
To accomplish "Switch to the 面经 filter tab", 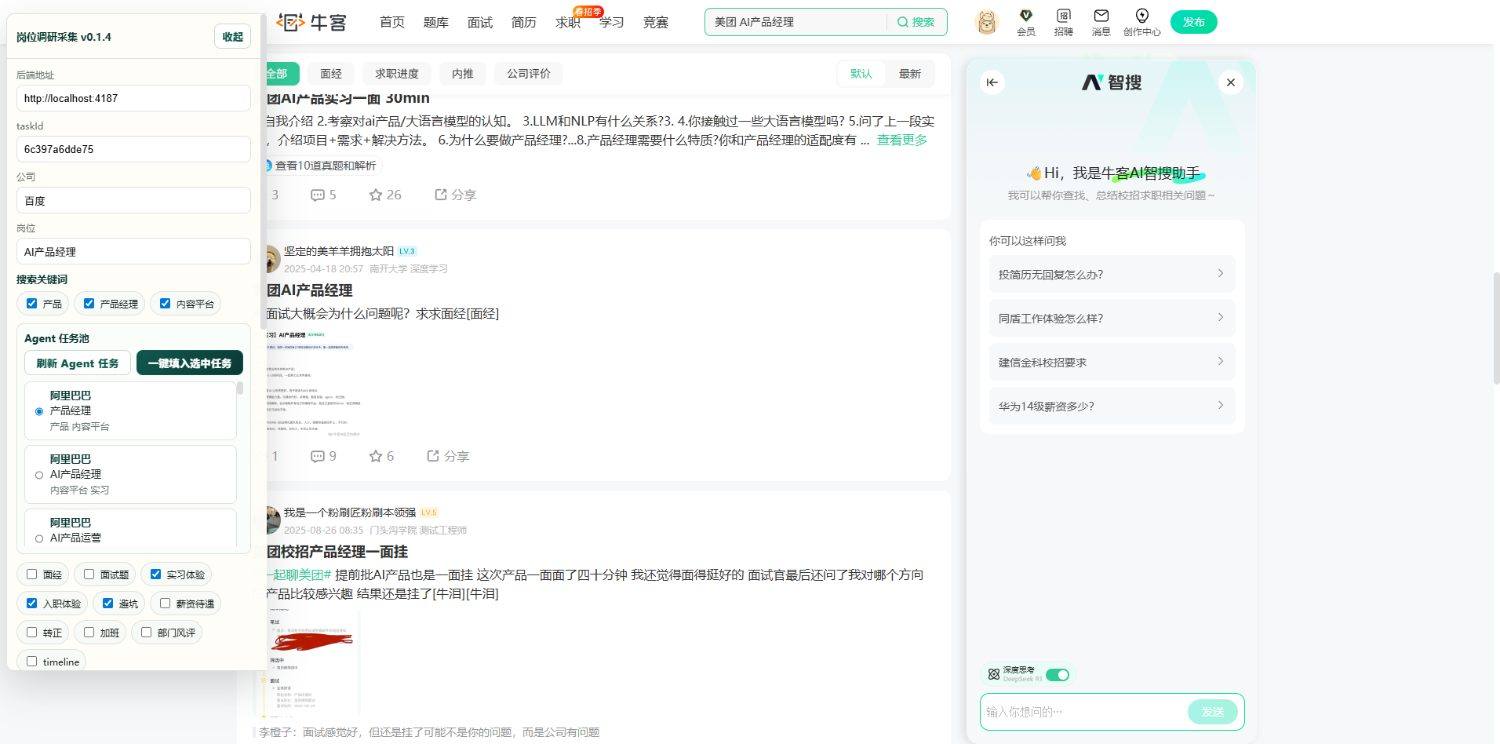I will [x=331, y=74].
